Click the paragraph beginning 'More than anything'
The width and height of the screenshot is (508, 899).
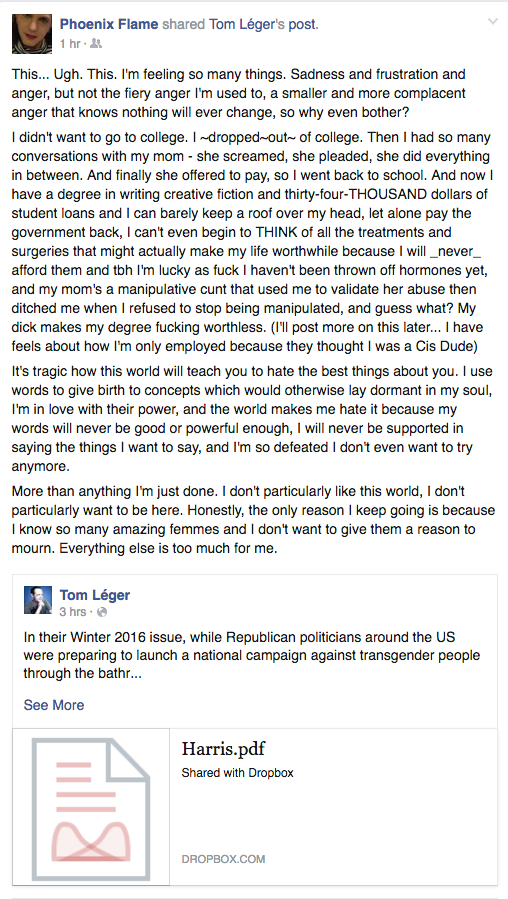[x=253, y=520]
